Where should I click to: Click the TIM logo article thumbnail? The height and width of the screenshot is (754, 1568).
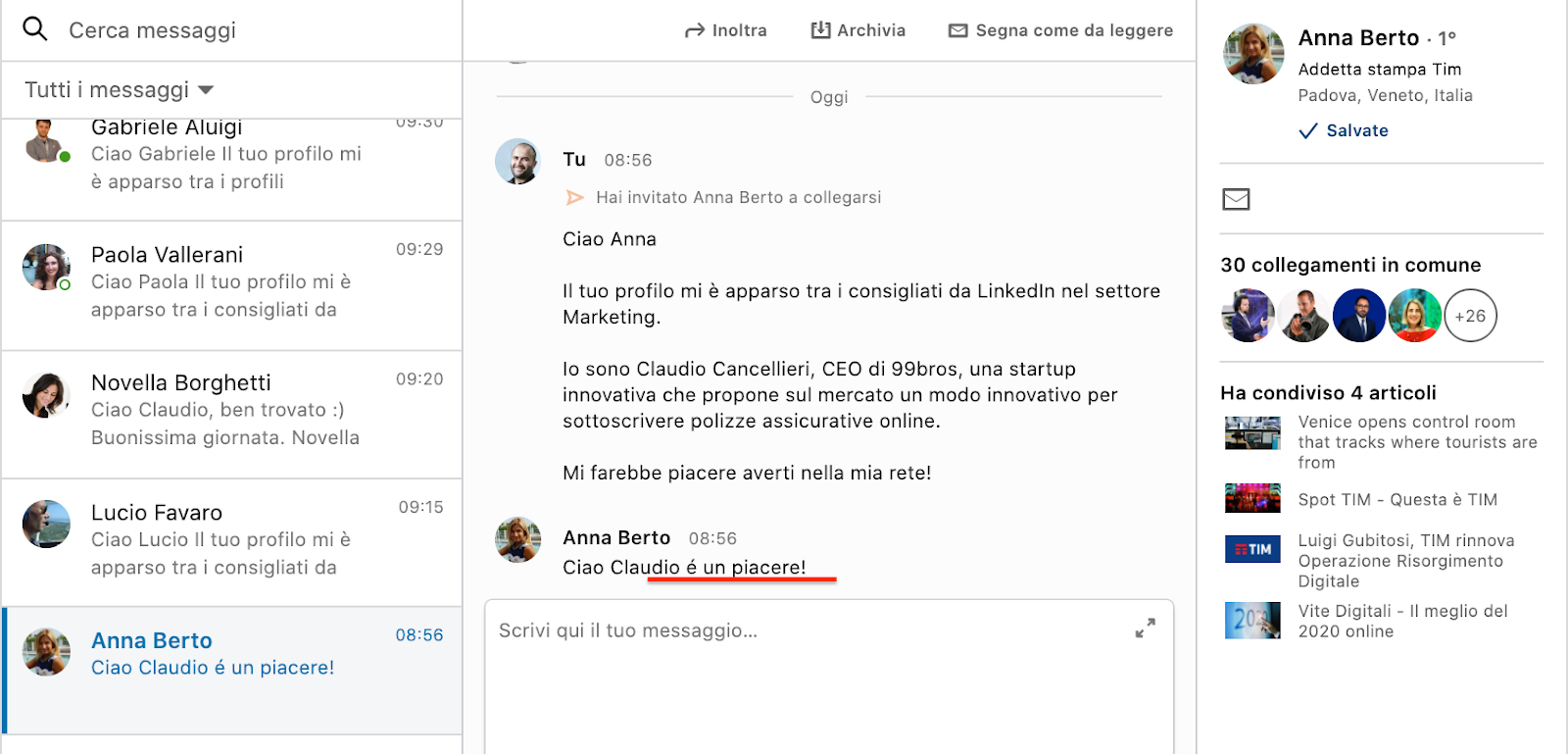point(1252,549)
